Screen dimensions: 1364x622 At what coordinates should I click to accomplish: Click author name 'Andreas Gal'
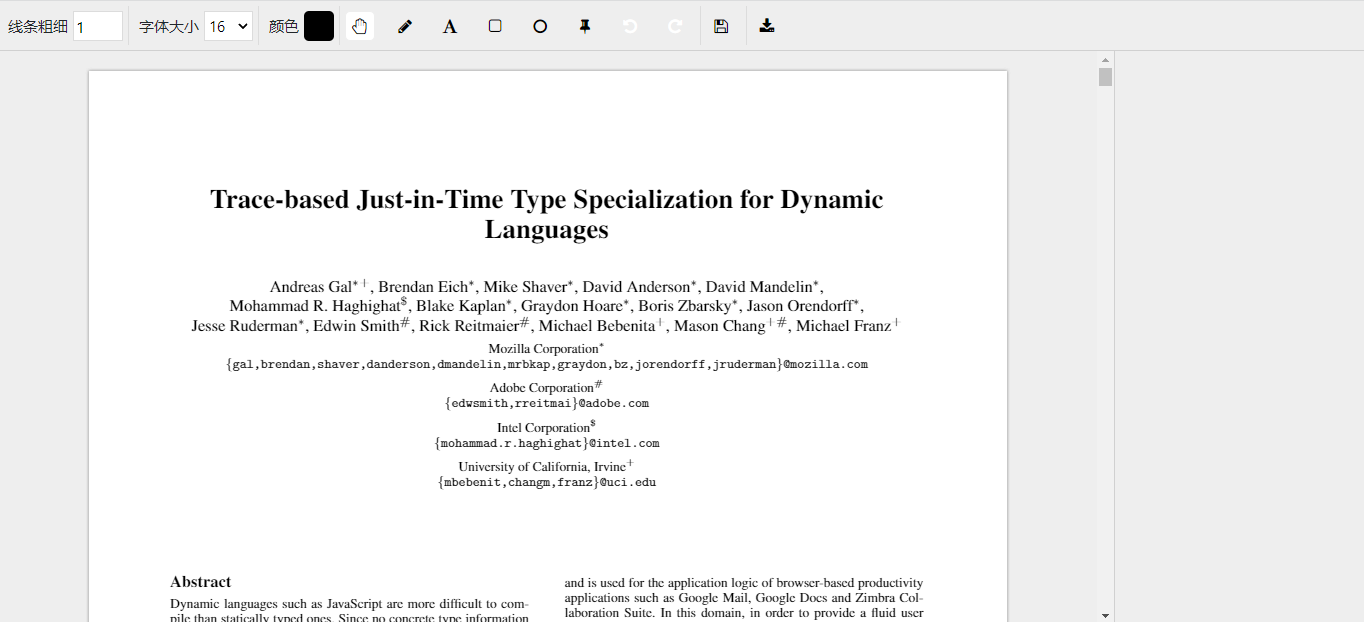(x=311, y=287)
